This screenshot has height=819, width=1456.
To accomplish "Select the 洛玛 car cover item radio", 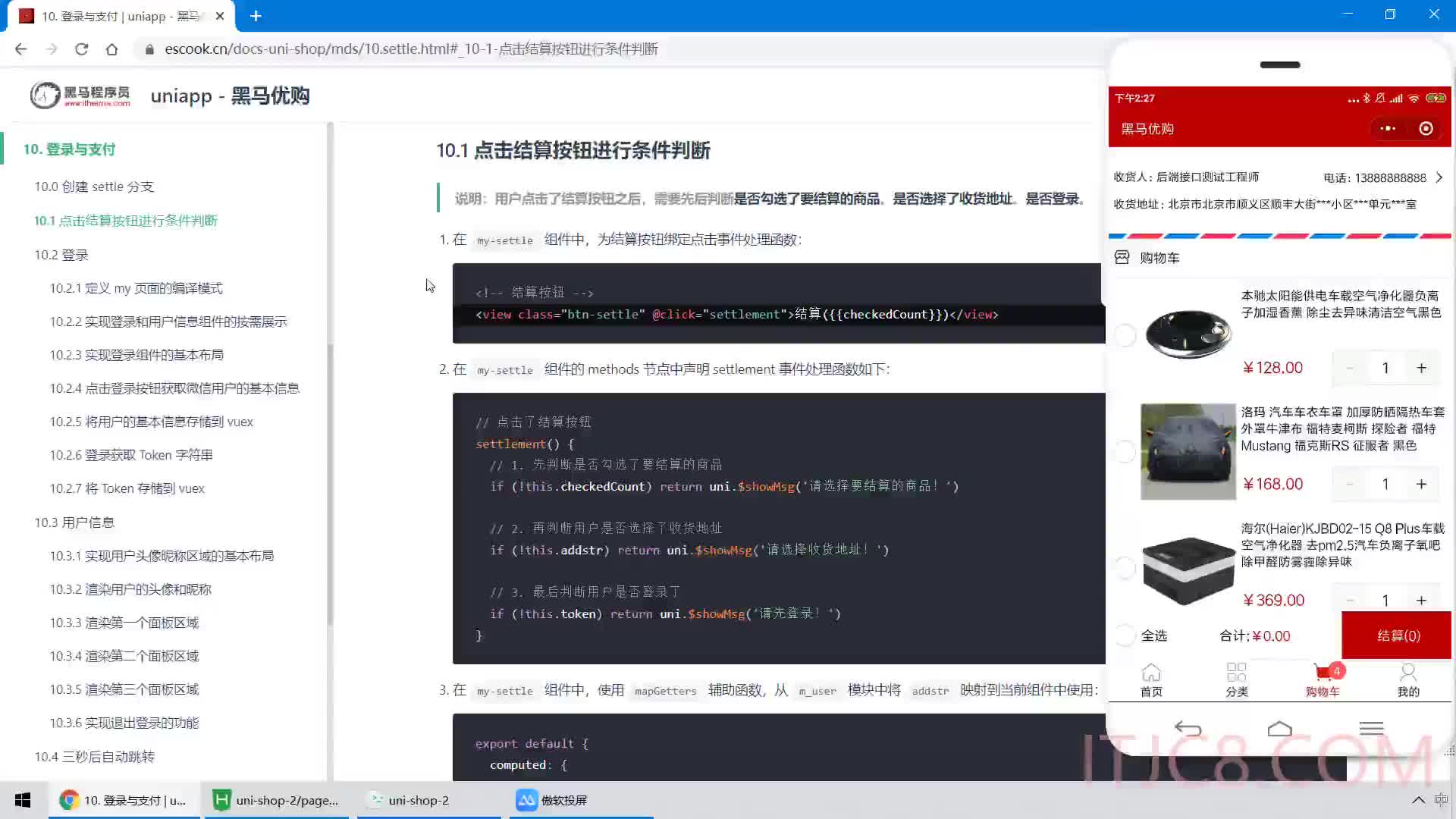I will tap(1125, 452).
